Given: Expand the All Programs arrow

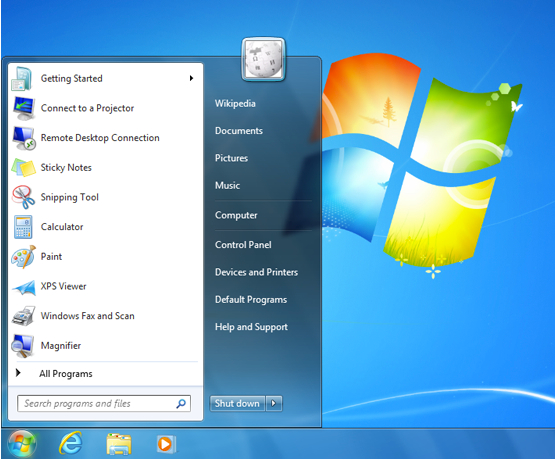Looking at the screenshot, I should (x=18, y=373).
